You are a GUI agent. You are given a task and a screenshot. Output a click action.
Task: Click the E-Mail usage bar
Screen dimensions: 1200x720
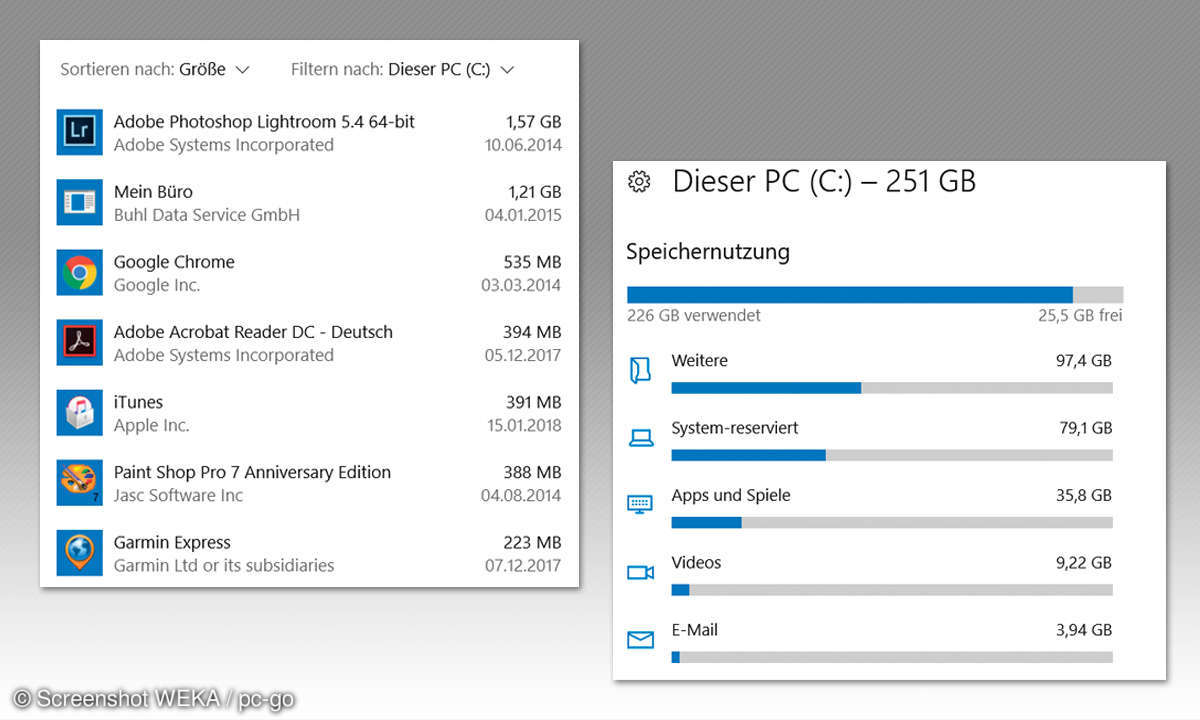892,657
